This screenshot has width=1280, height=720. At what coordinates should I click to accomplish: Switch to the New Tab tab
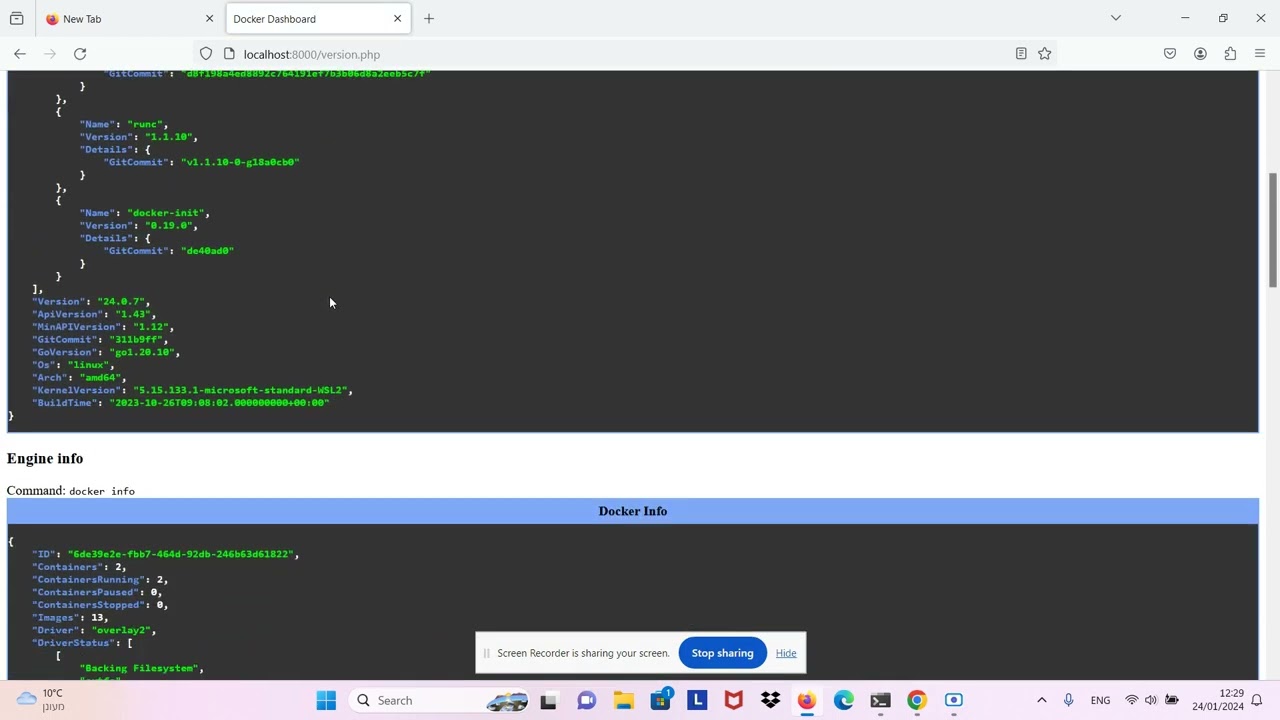tap(128, 18)
